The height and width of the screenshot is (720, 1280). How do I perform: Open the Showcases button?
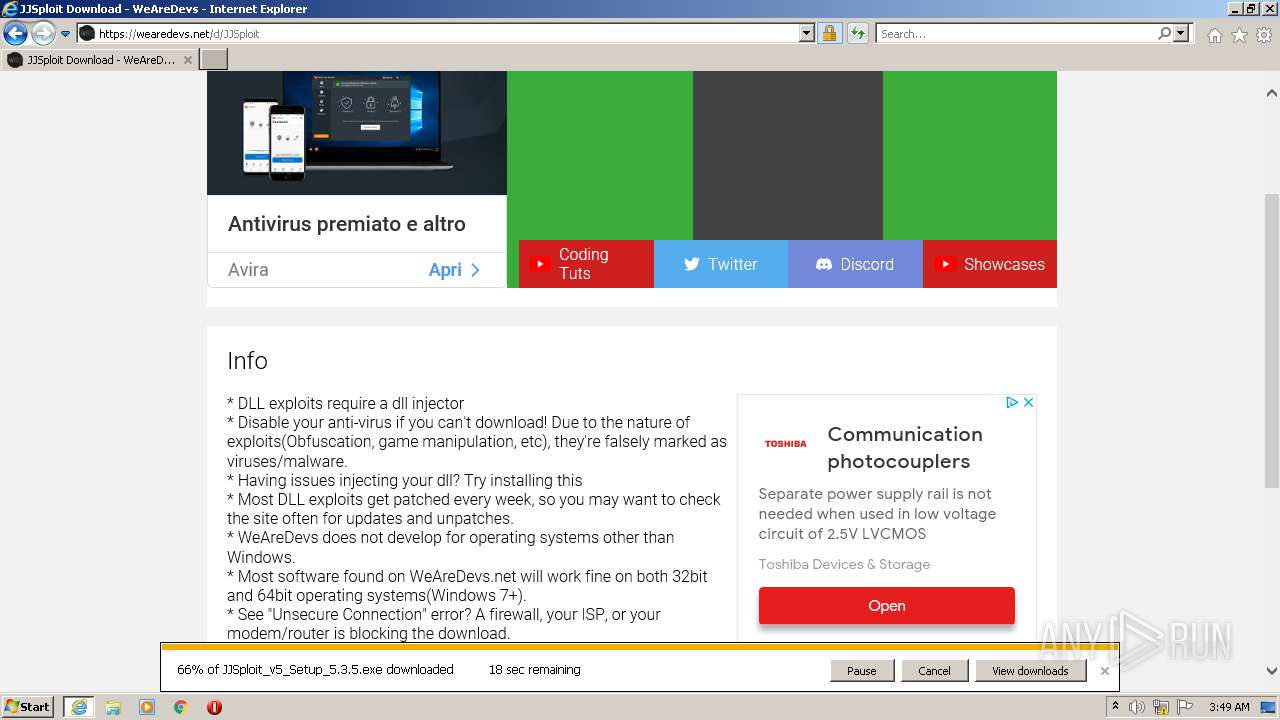[x=990, y=264]
